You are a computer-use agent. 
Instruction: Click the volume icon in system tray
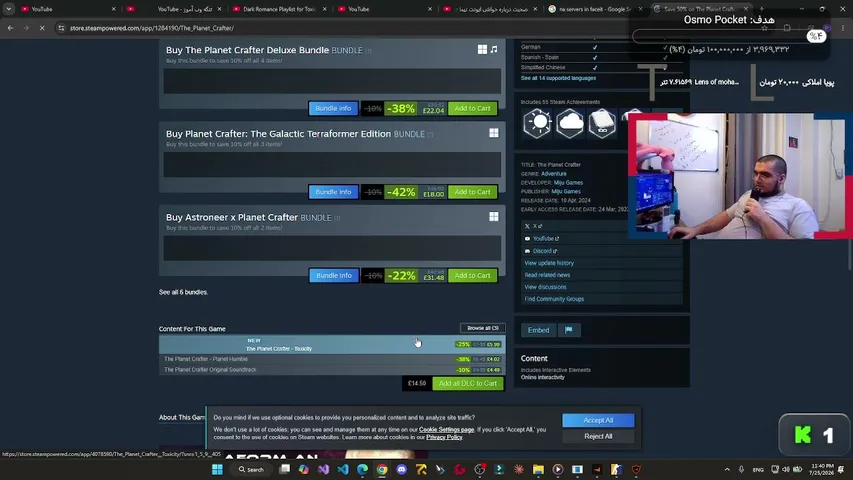pos(786,469)
